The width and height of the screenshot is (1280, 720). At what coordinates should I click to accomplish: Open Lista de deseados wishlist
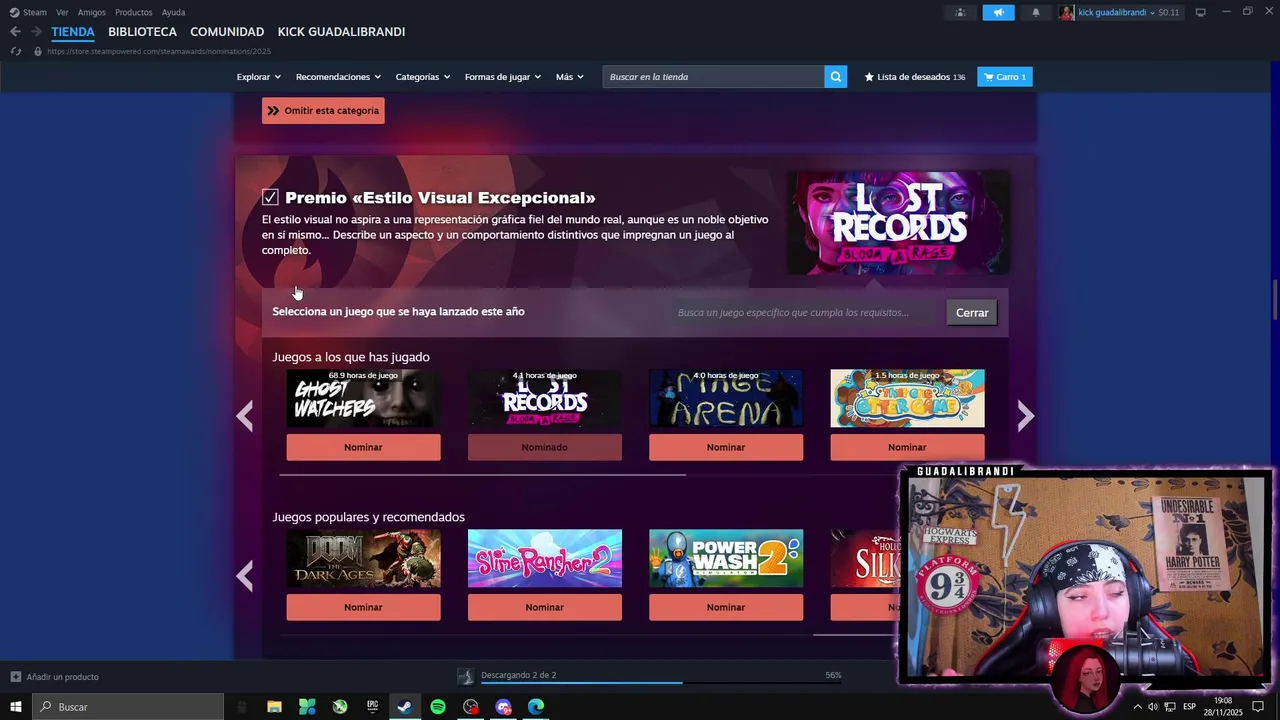pyautogui.click(x=915, y=77)
